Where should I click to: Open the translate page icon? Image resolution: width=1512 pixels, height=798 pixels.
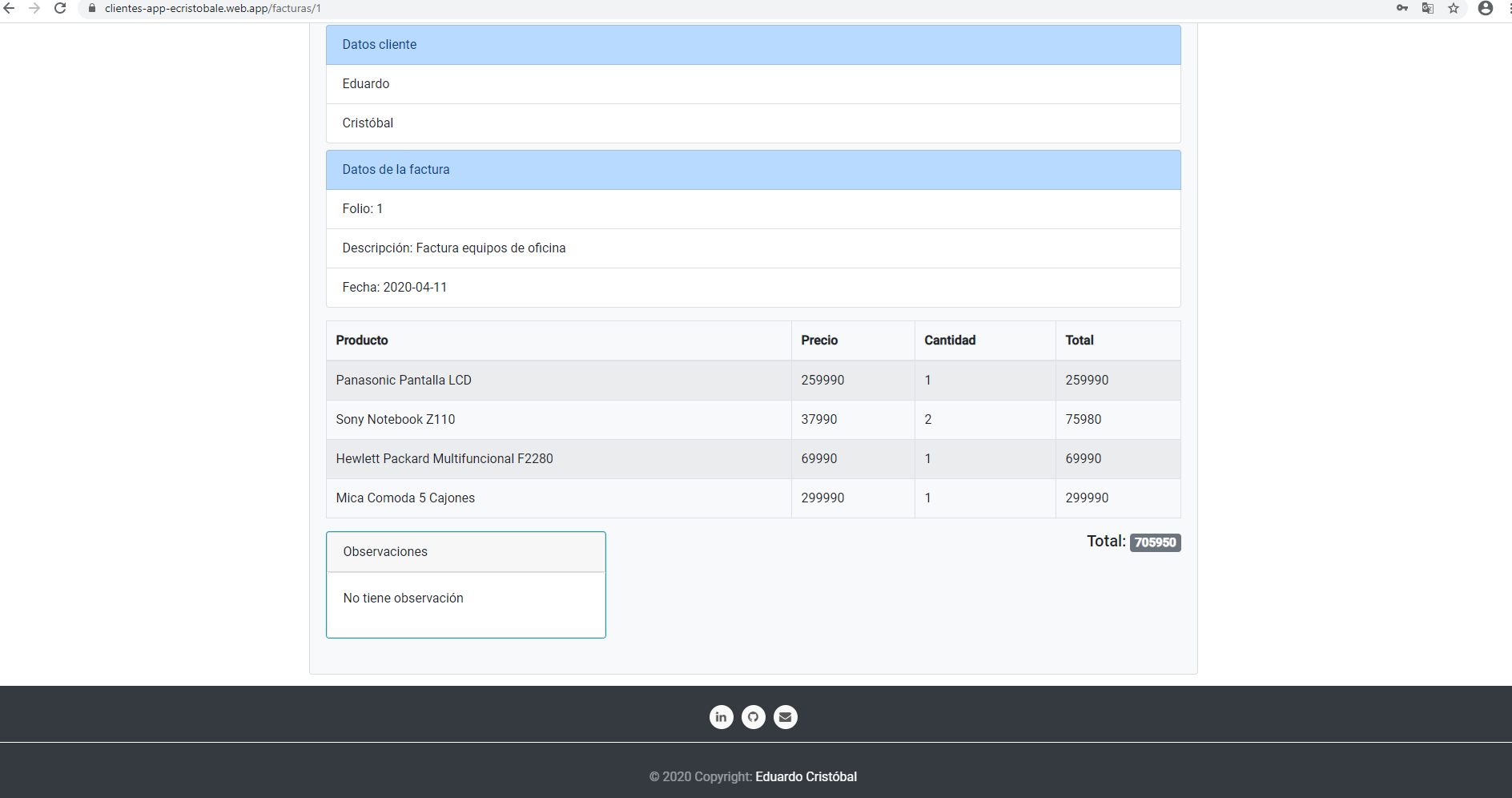coord(1427,8)
